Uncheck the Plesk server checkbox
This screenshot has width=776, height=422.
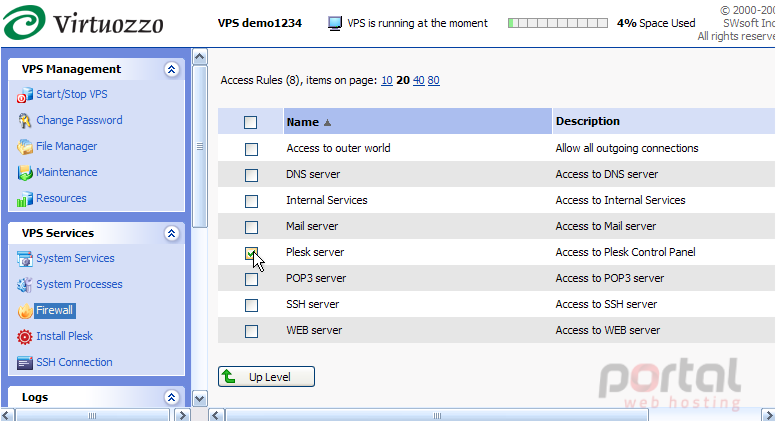pos(251,253)
